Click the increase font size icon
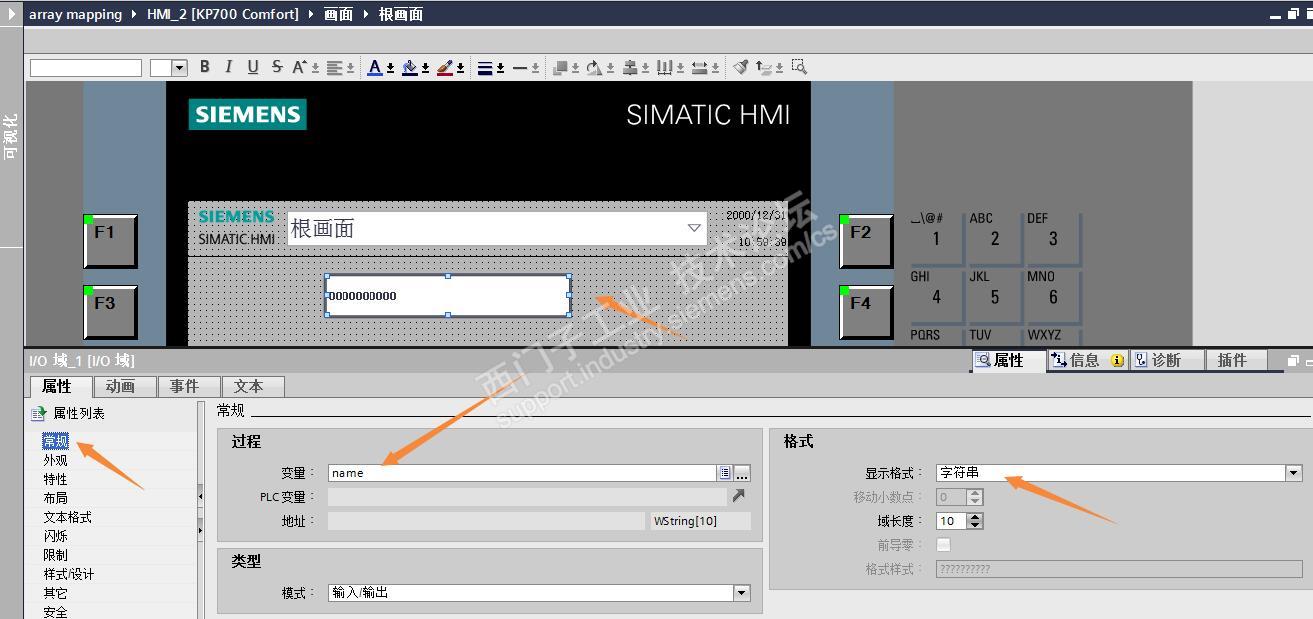This screenshot has height=619, width=1313. (x=300, y=67)
